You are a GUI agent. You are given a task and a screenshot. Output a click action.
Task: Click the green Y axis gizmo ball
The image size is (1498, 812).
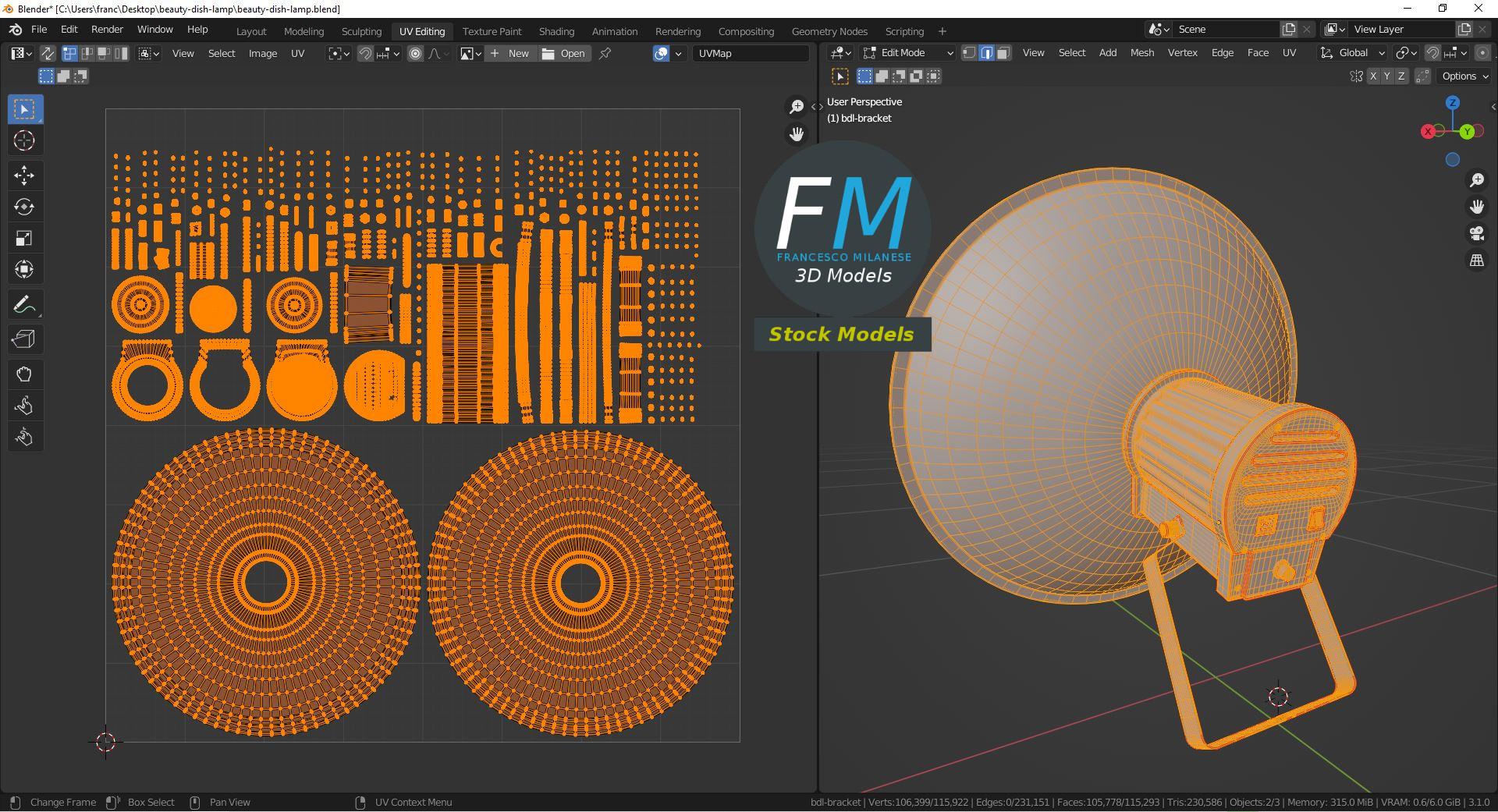point(1467,132)
